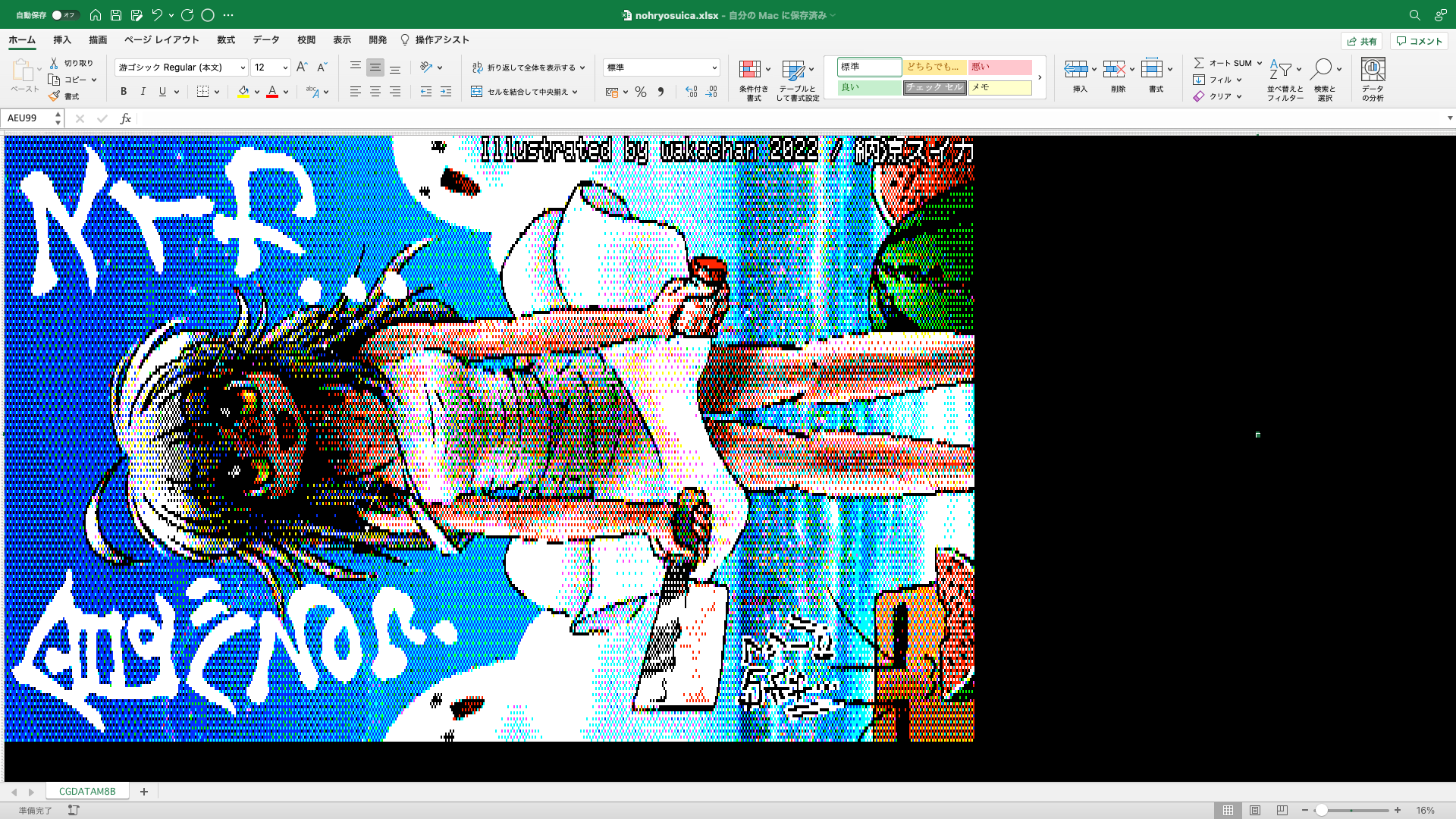Image resolution: width=1456 pixels, height=819 pixels.
Task: Click increase indent icon
Action: pyautogui.click(x=446, y=92)
